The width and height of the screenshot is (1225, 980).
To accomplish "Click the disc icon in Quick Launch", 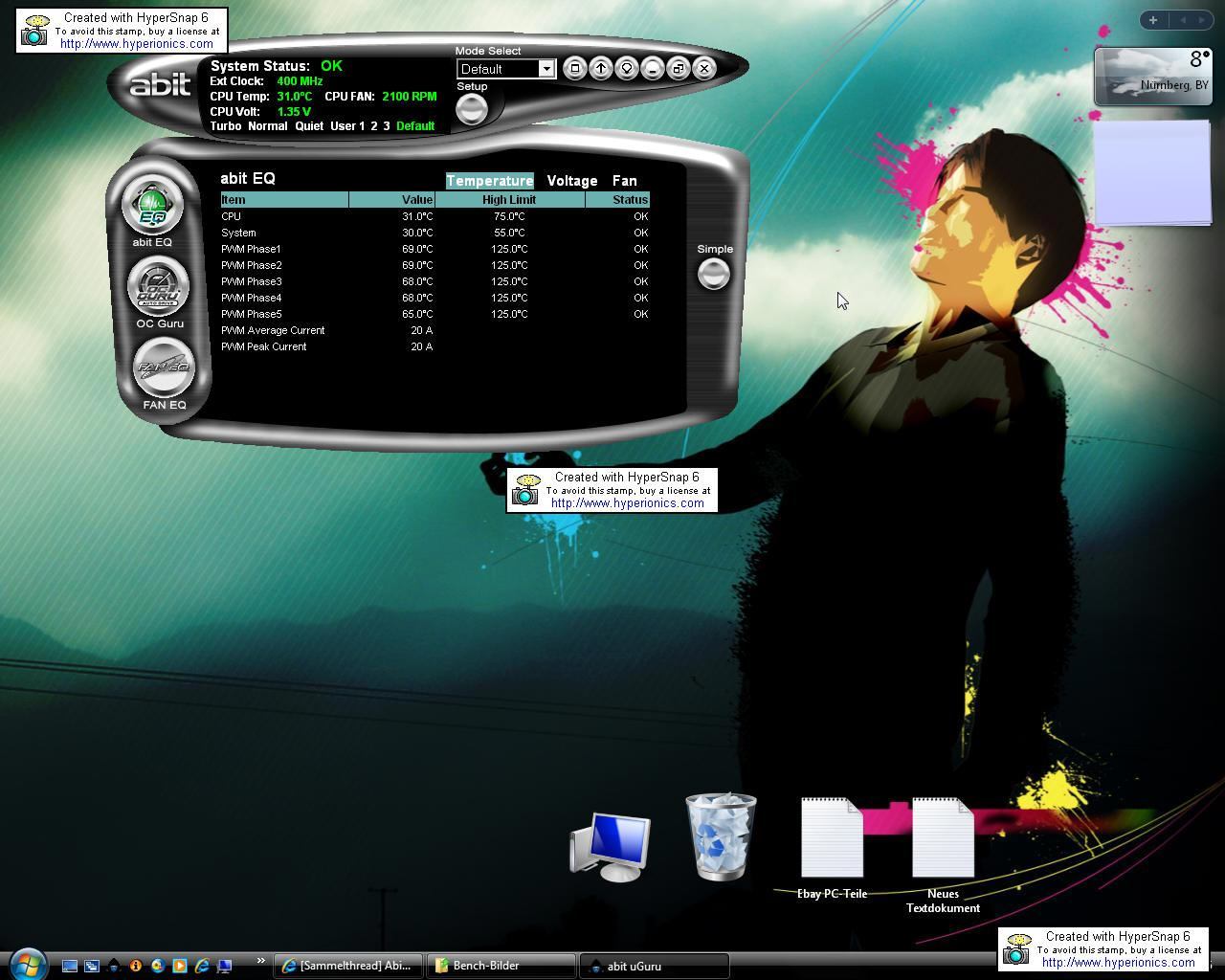I will pos(158,966).
